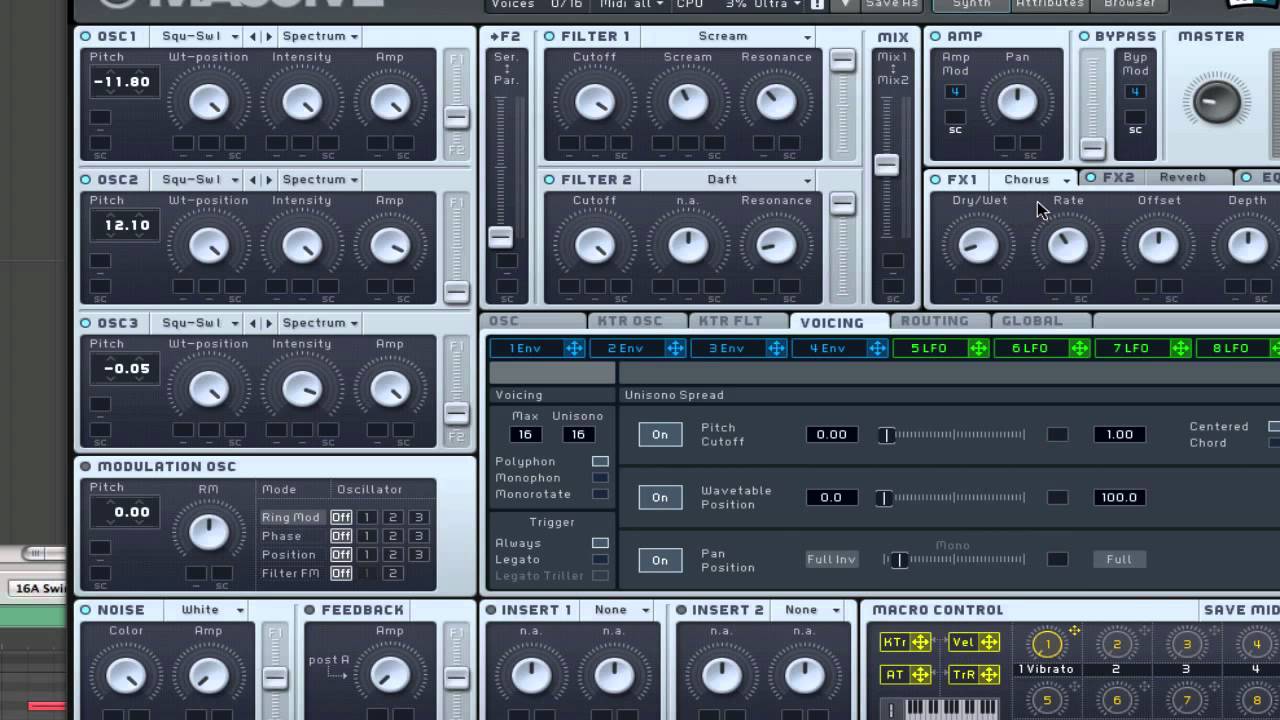Viewport: 1280px width, 720px height.
Task: Click the Filter 1 Scream knob
Action: coord(687,102)
